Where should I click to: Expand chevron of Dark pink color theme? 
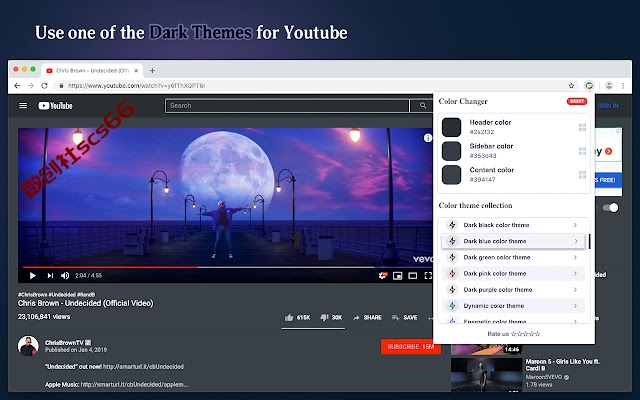[575, 273]
